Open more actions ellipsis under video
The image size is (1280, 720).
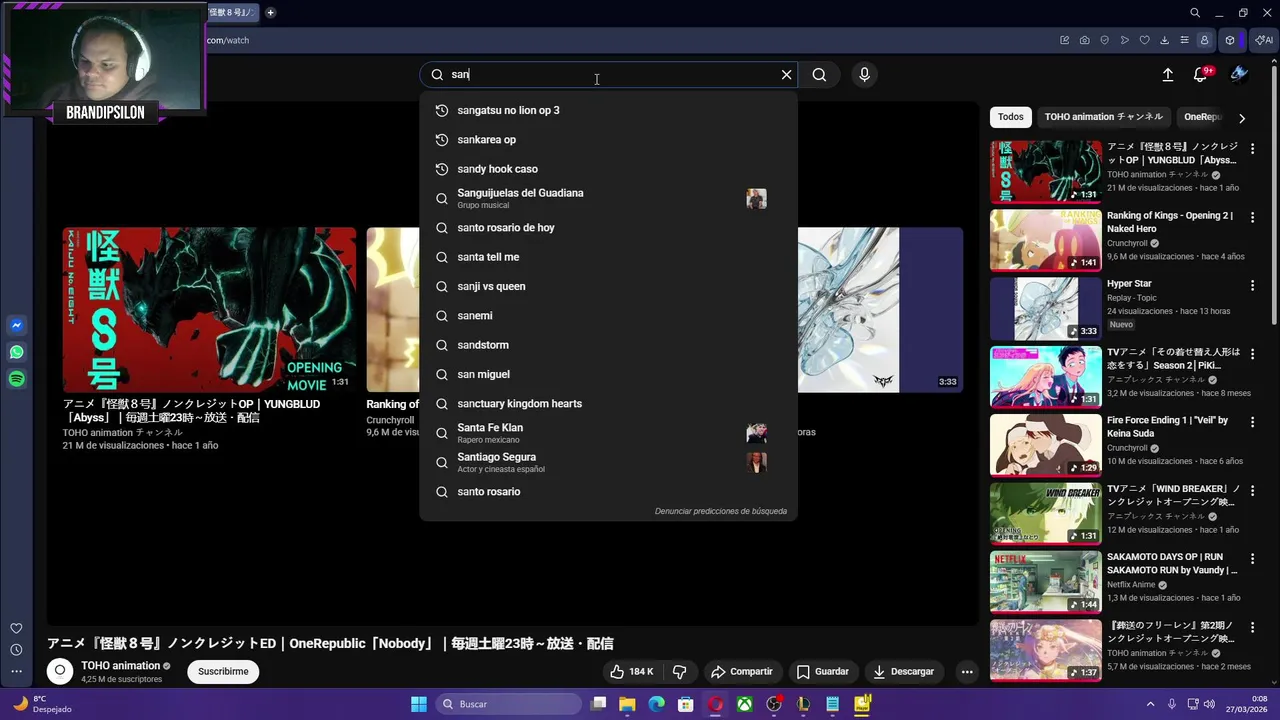[967, 672]
